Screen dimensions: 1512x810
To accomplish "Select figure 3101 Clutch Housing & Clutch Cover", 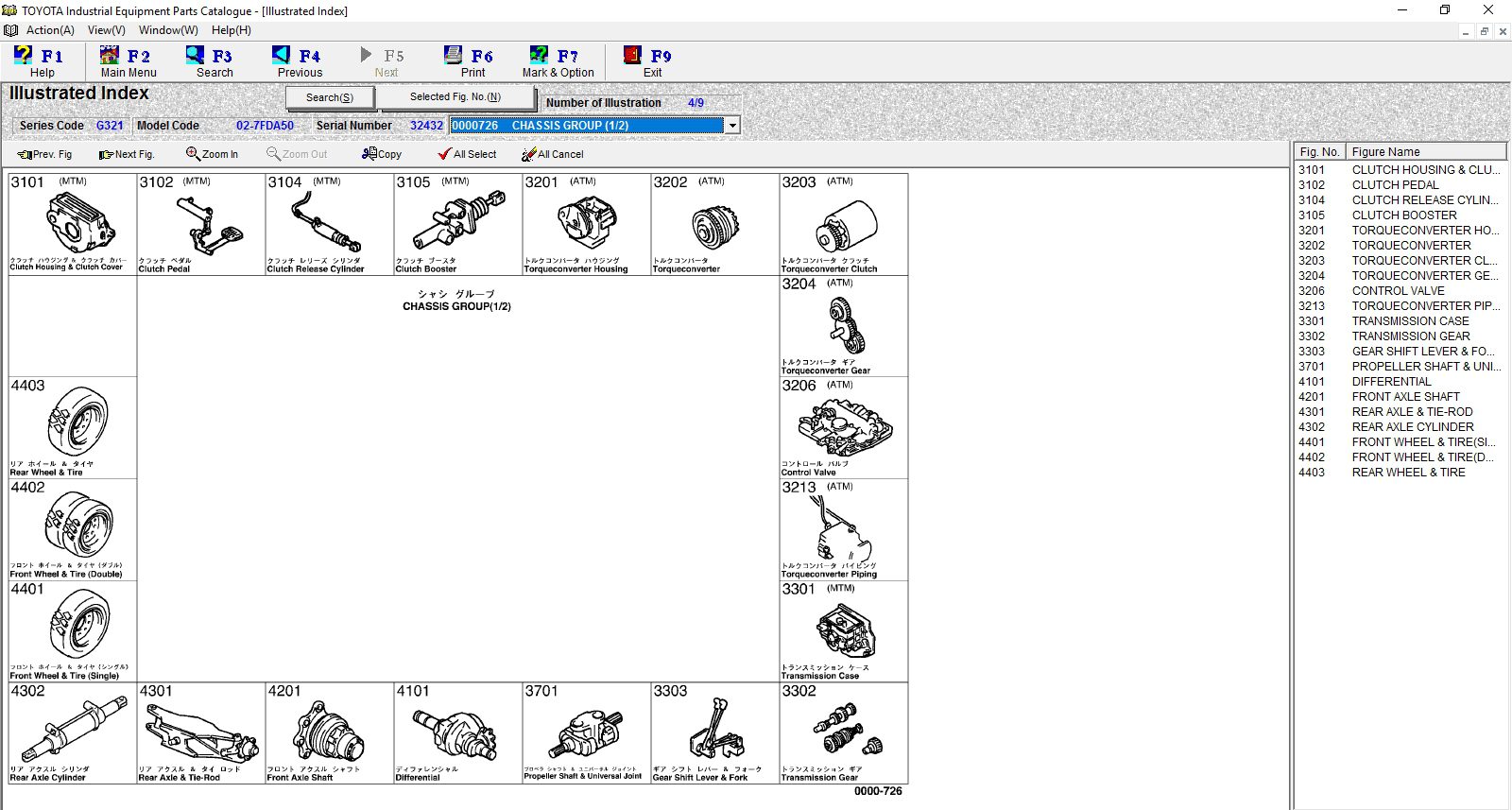I will click(x=73, y=224).
